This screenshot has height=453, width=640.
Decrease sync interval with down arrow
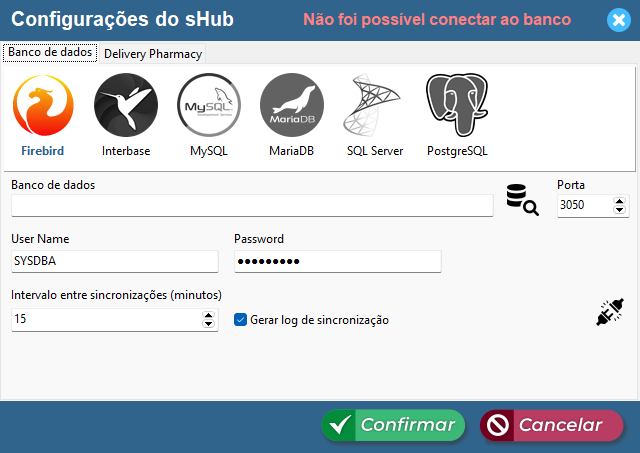[209, 324]
